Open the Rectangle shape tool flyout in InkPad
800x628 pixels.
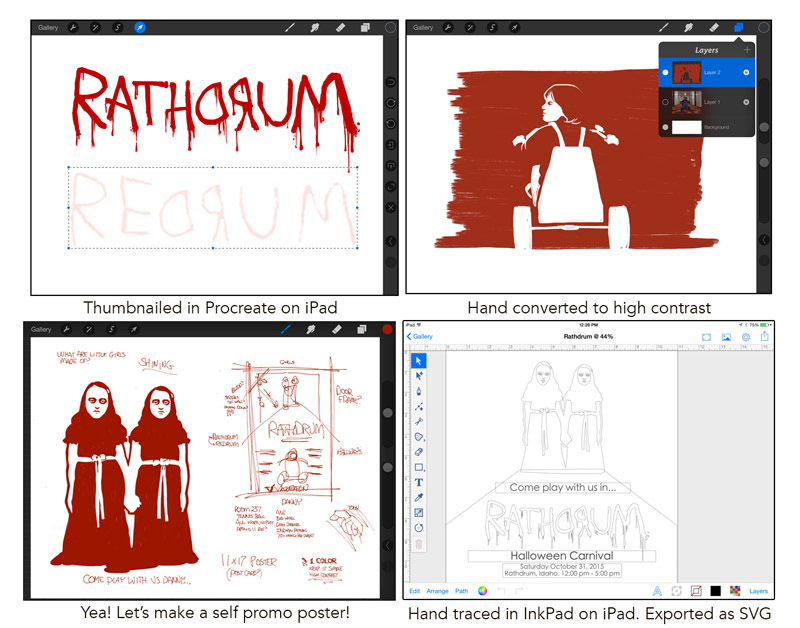tap(419, 467)
